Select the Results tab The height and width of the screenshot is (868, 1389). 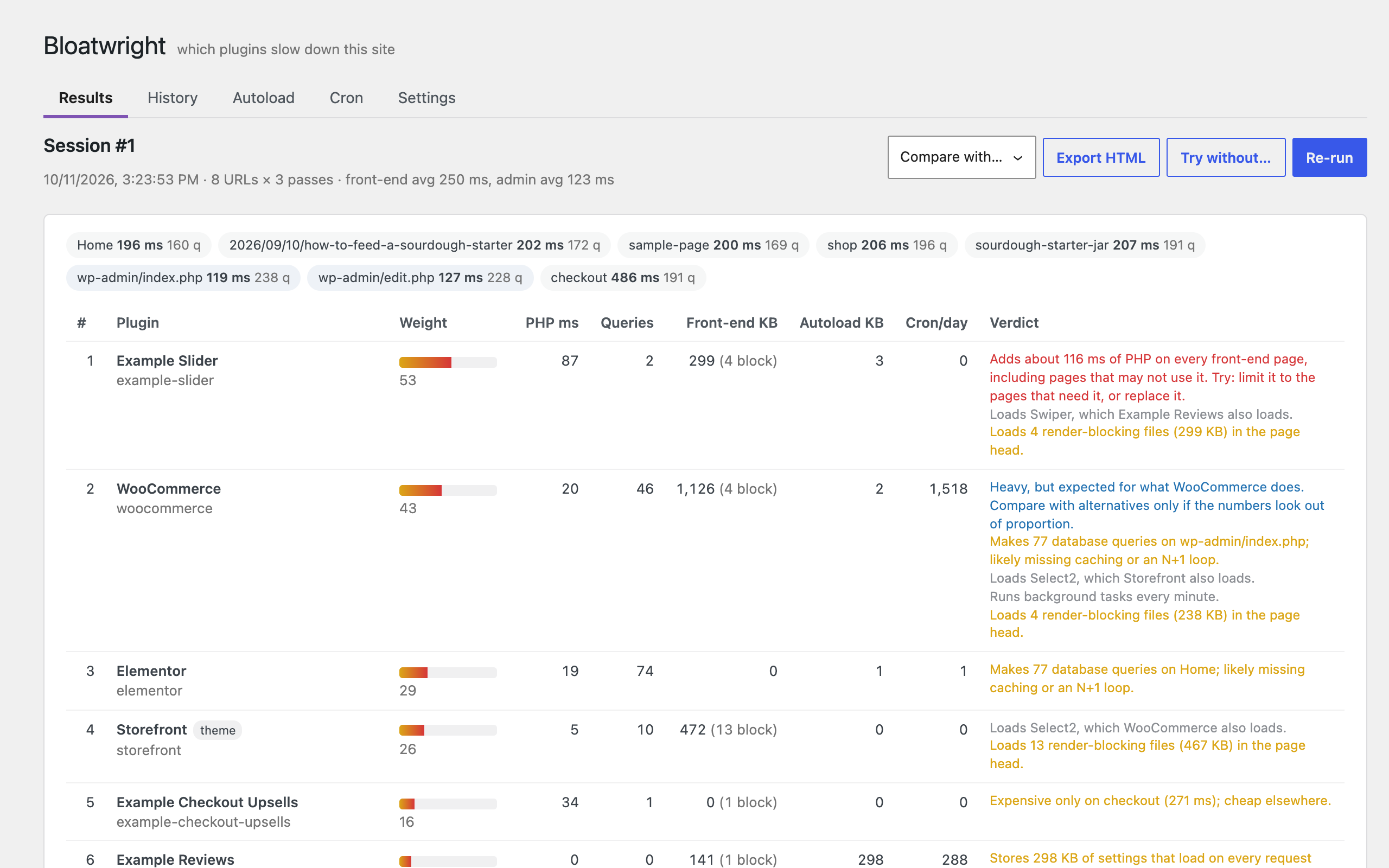[x=86, y=98]
